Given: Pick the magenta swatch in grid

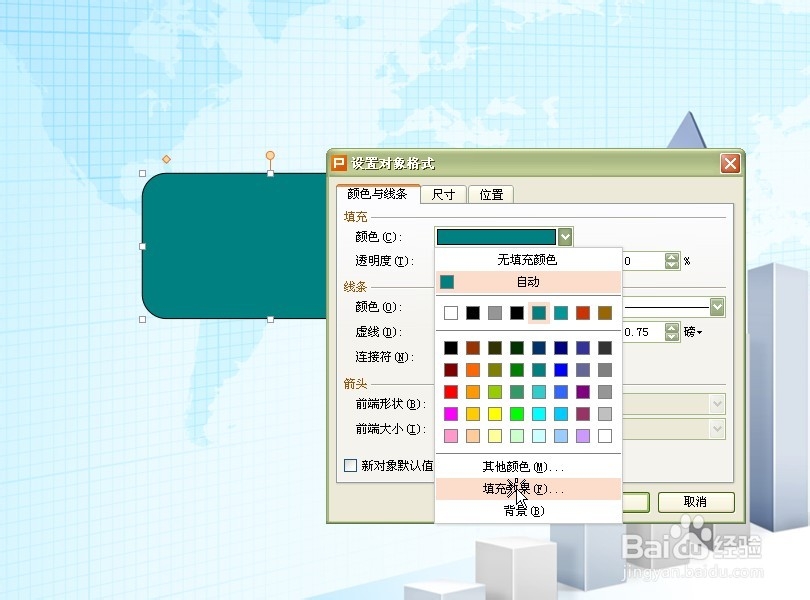Looking at the screenshot, I should 451,413.
